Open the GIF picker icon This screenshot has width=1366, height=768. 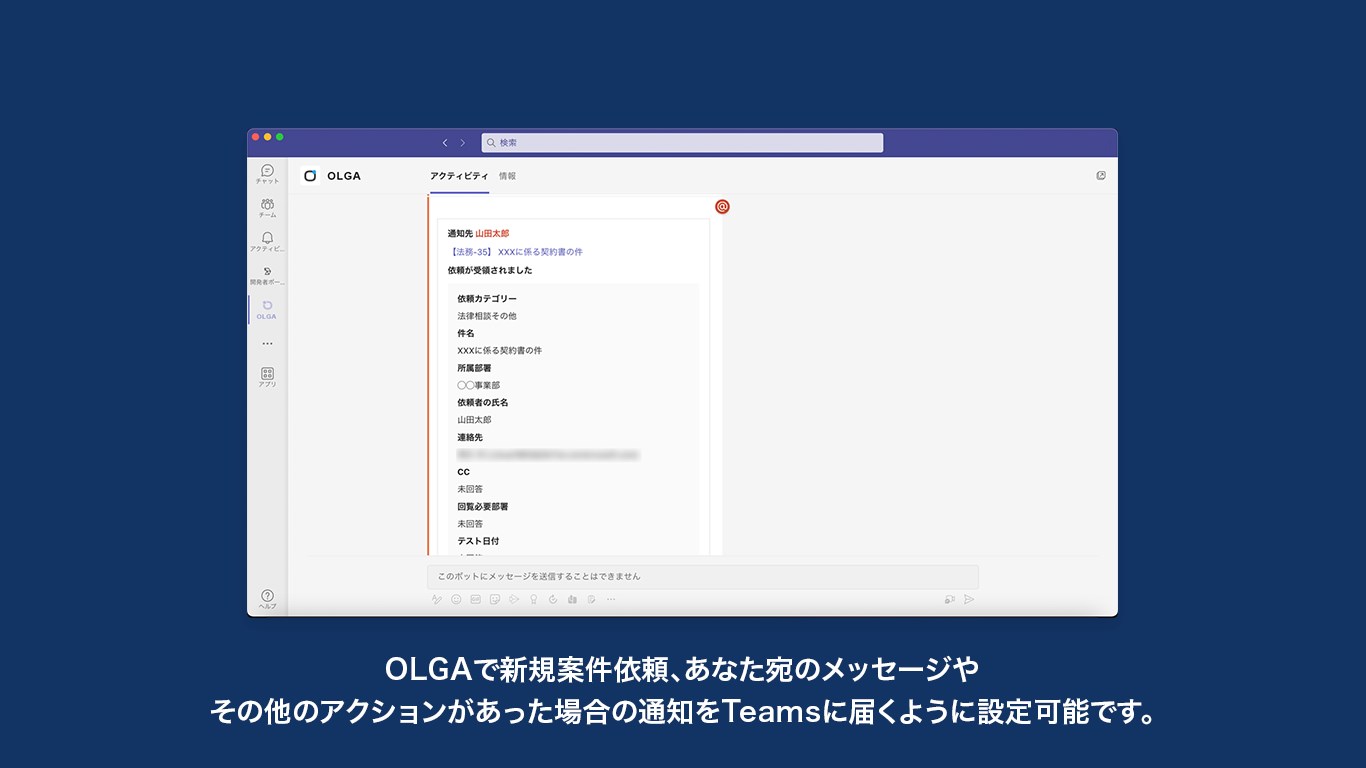pos(476,600)
